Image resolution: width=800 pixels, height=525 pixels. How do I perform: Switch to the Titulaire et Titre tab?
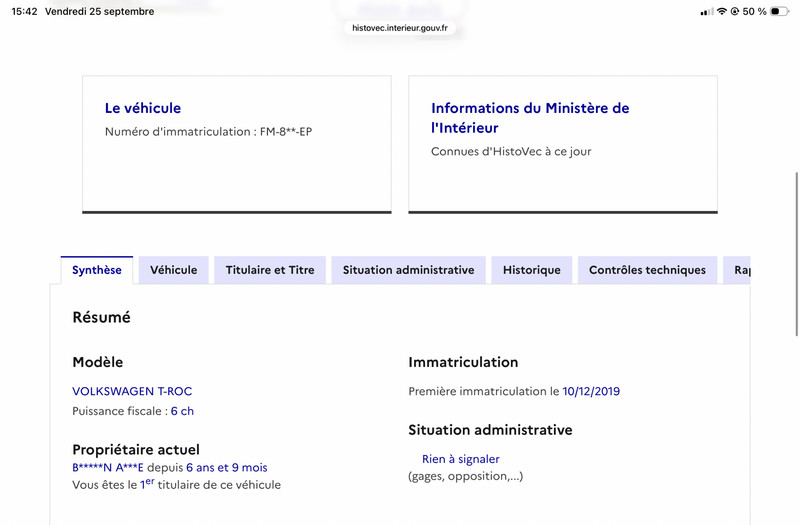(x=270, y=270)
